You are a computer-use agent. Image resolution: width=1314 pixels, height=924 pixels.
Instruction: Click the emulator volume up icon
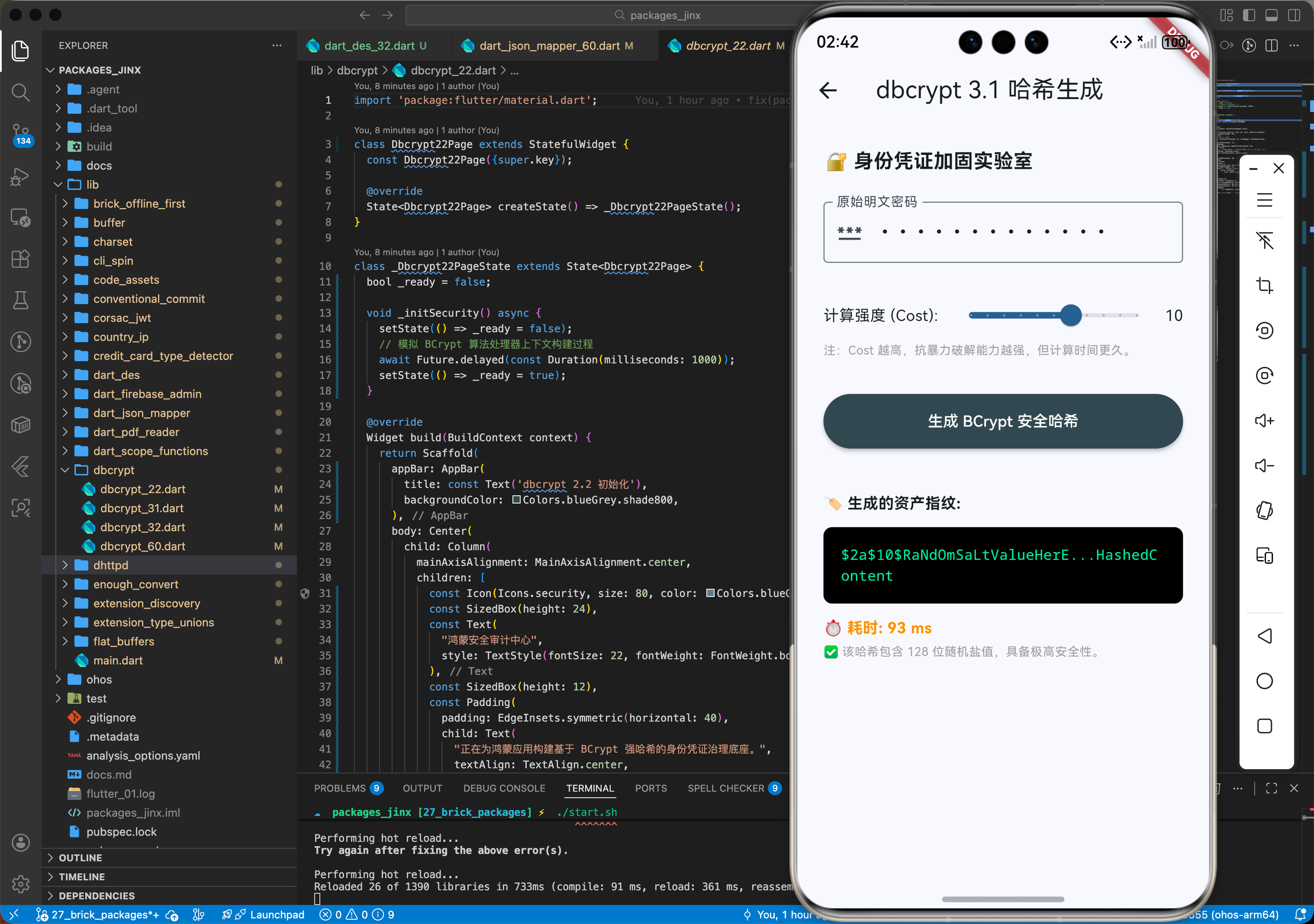pyautogui.click(x=1264, y=420)
